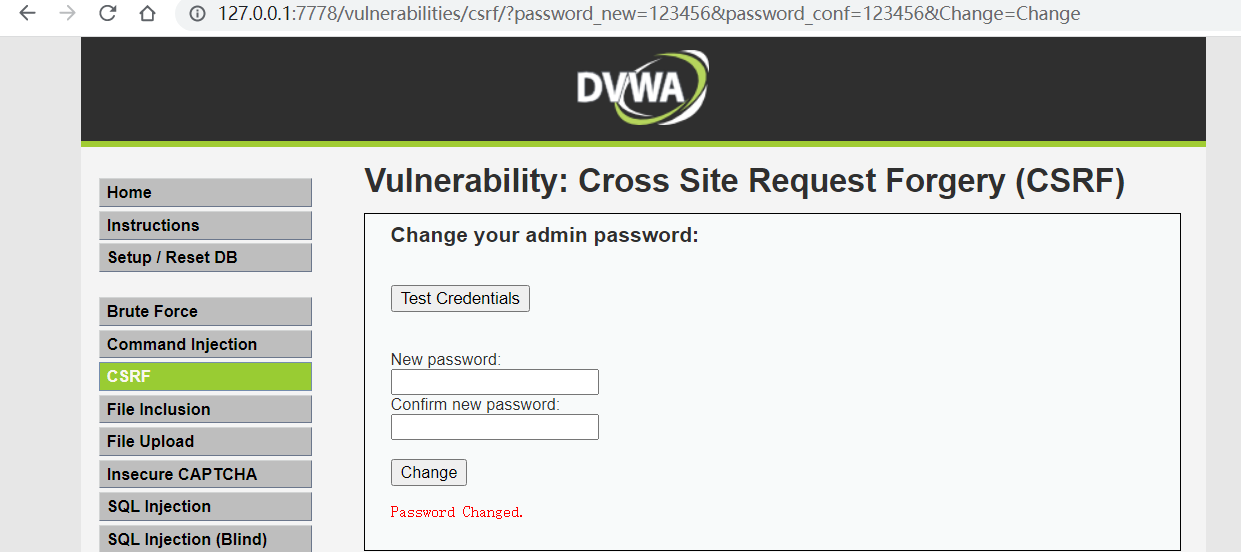Viewport: 1241px width, 552px height.
Task: Click the browser back arrow
Action: 28,14
